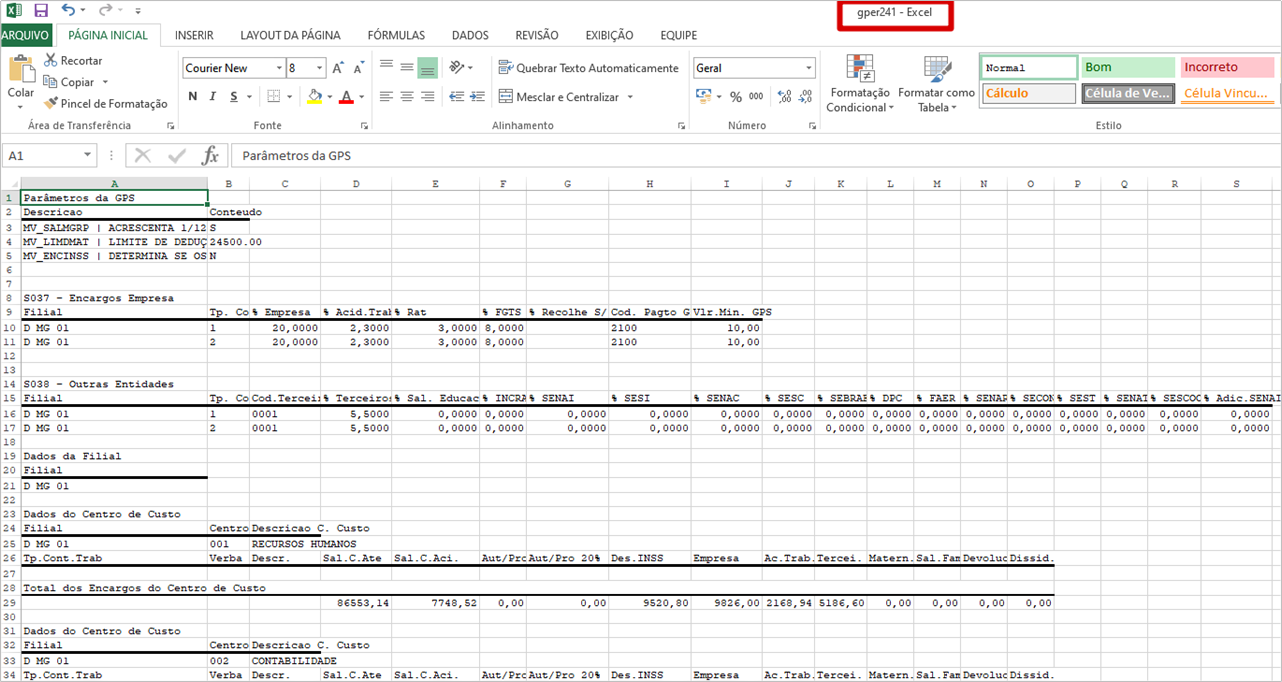
Task: Toggle bold N formatting
Action: [x=193, y=97]
